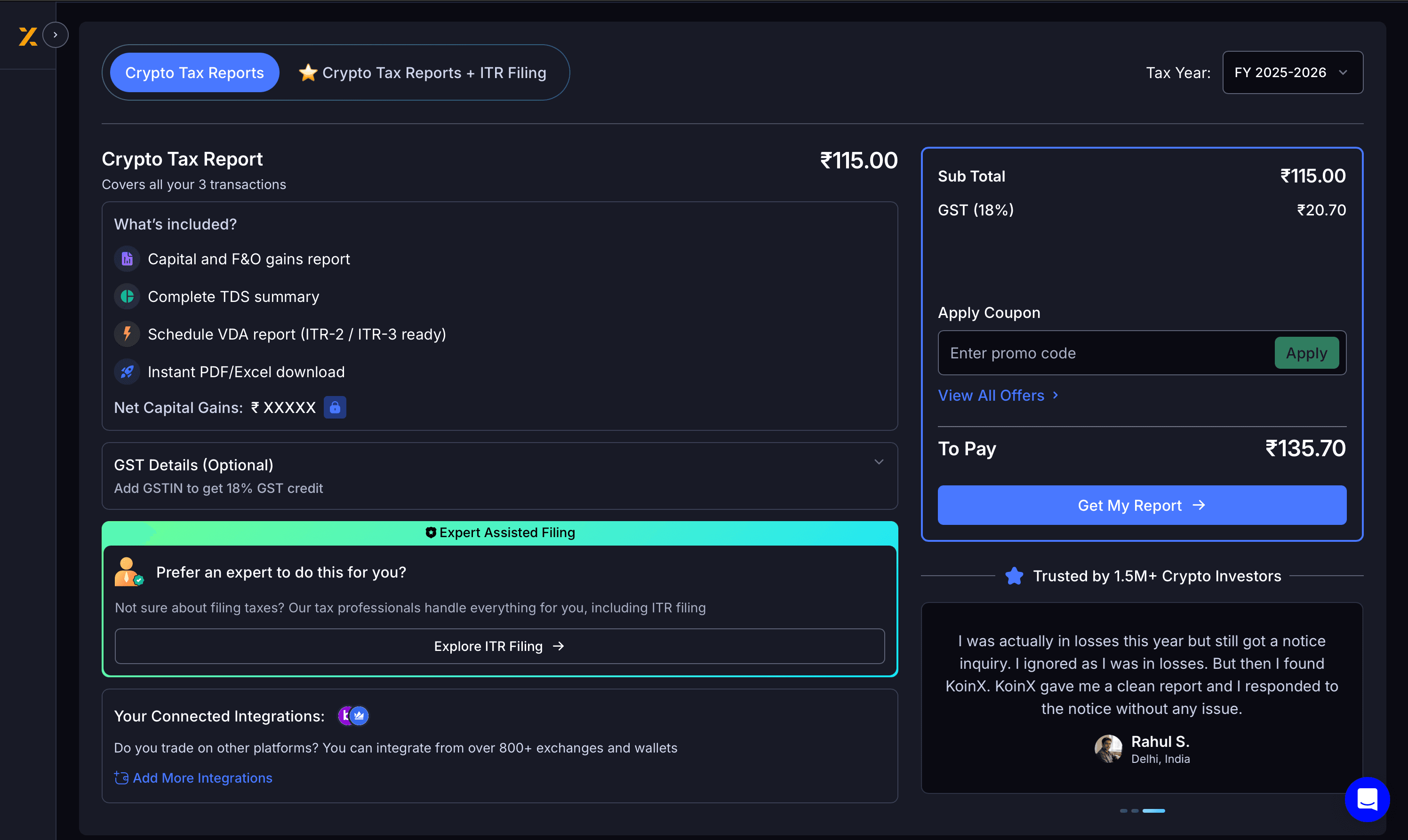Click the "Capital and F&O gains report" text

248,259
